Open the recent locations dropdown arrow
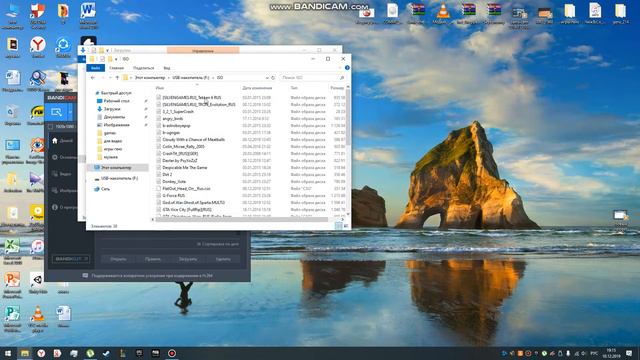Viewport: 640px width, 360px height. (x=110, y=78)
